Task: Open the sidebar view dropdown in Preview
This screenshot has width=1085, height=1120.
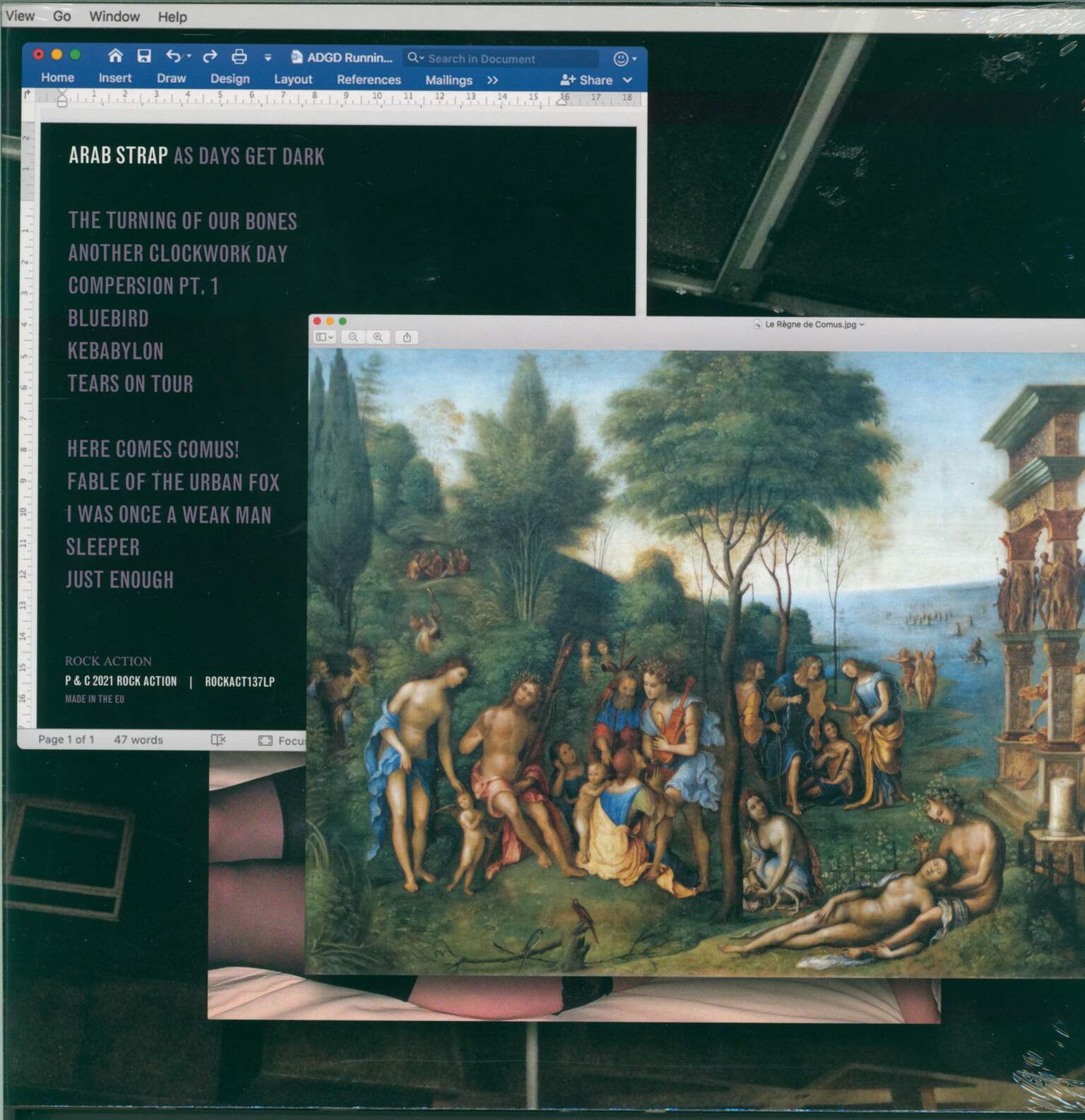Action: [x=325, y=338]
